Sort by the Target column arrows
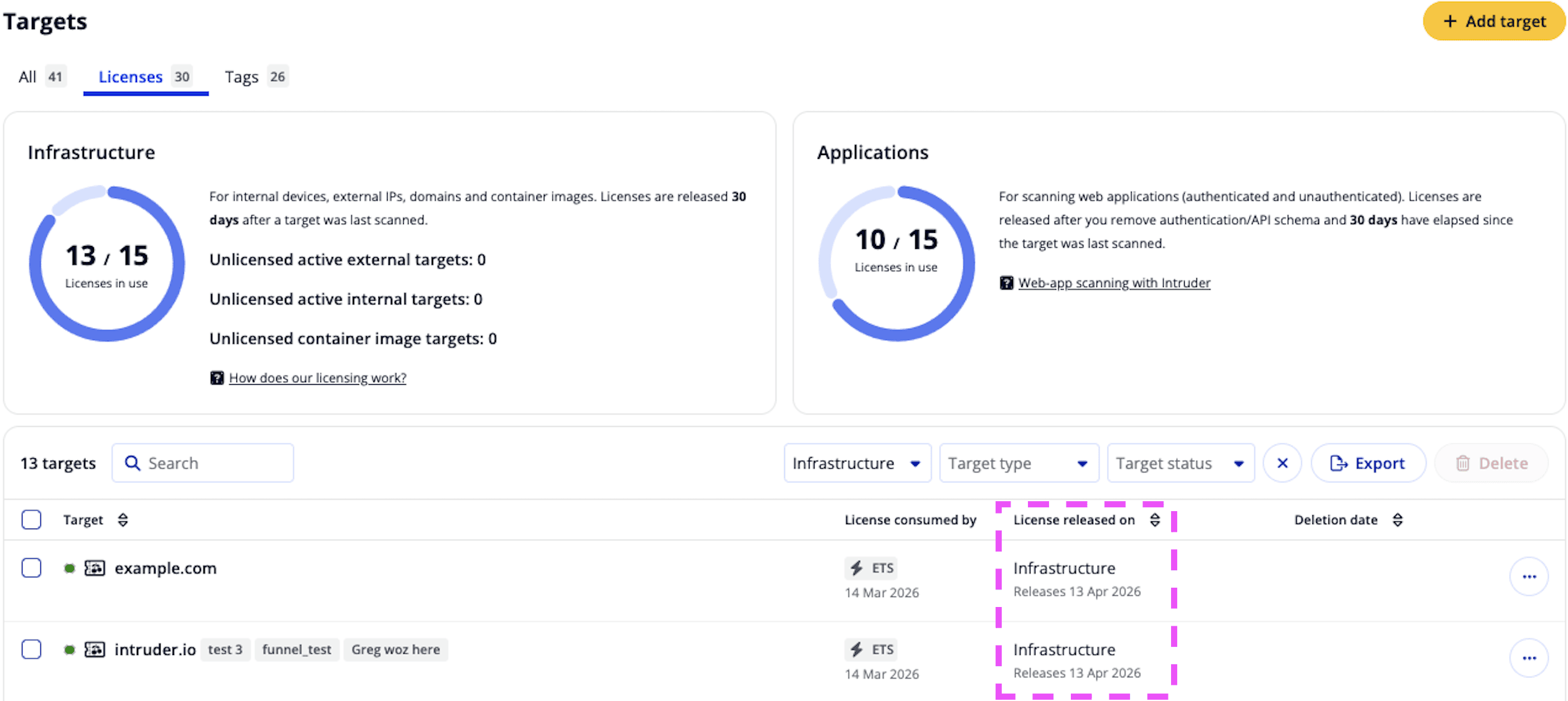 123,520
